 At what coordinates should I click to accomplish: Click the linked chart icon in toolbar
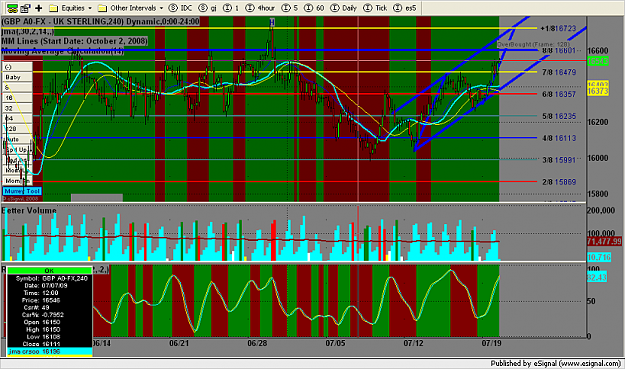click(12, 8)
